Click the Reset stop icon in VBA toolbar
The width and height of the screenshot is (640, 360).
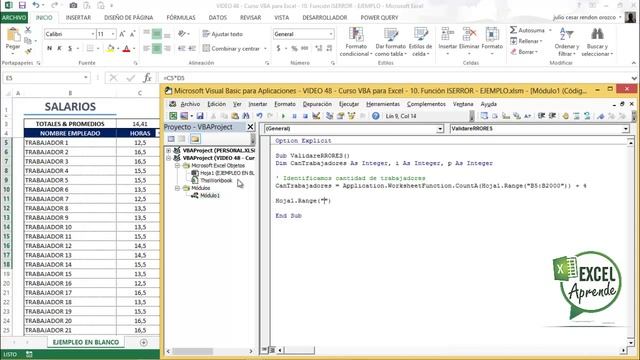305,116
